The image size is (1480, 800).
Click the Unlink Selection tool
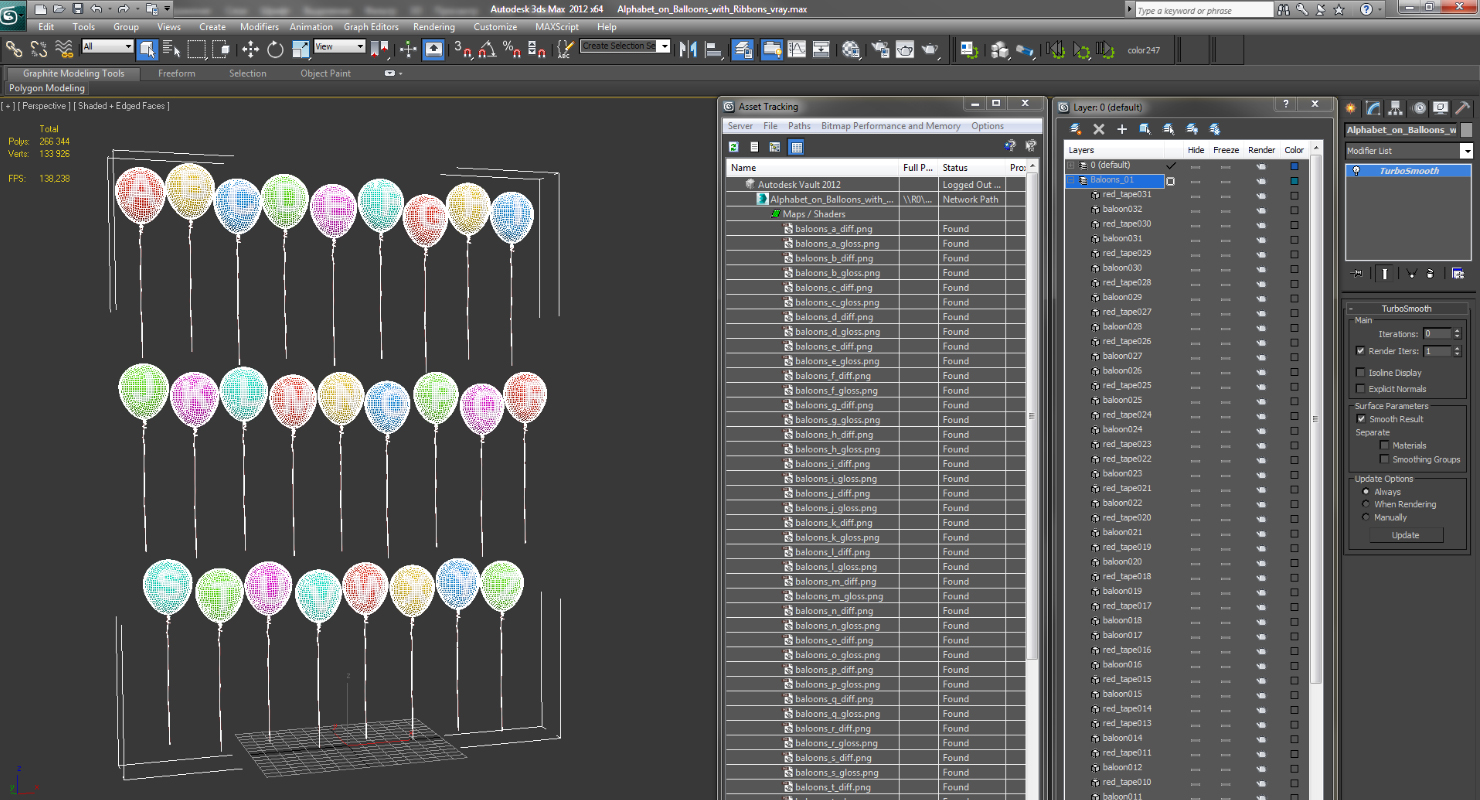coord(39,48)
